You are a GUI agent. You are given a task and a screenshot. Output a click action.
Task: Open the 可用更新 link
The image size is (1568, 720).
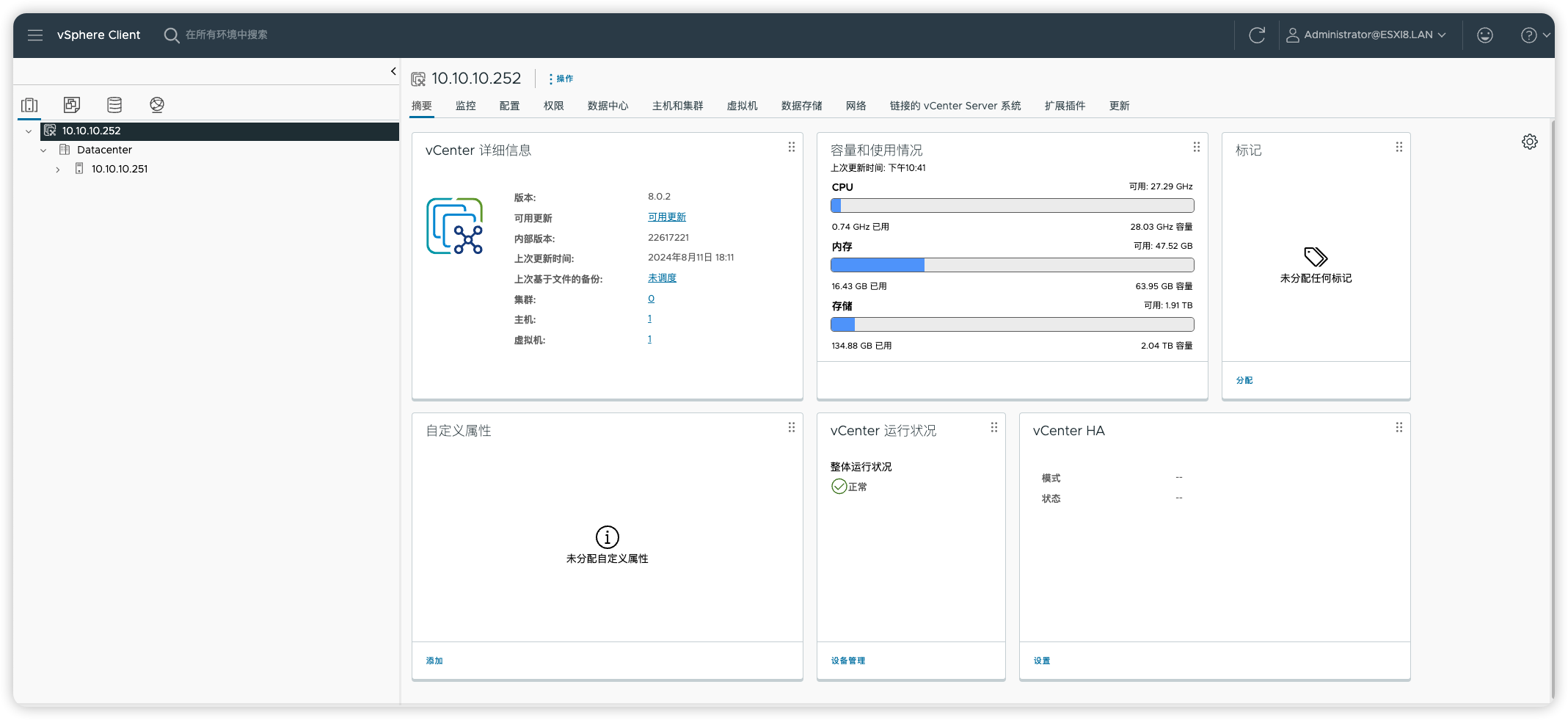[x=667, y=217]
